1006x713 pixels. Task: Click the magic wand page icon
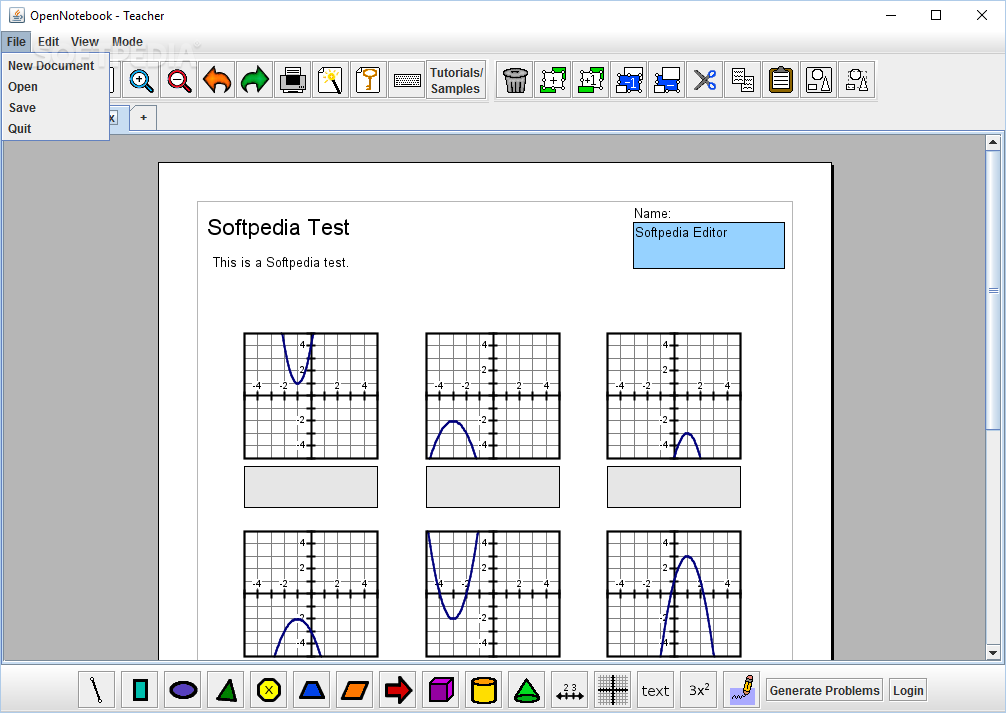pos(330,80)
